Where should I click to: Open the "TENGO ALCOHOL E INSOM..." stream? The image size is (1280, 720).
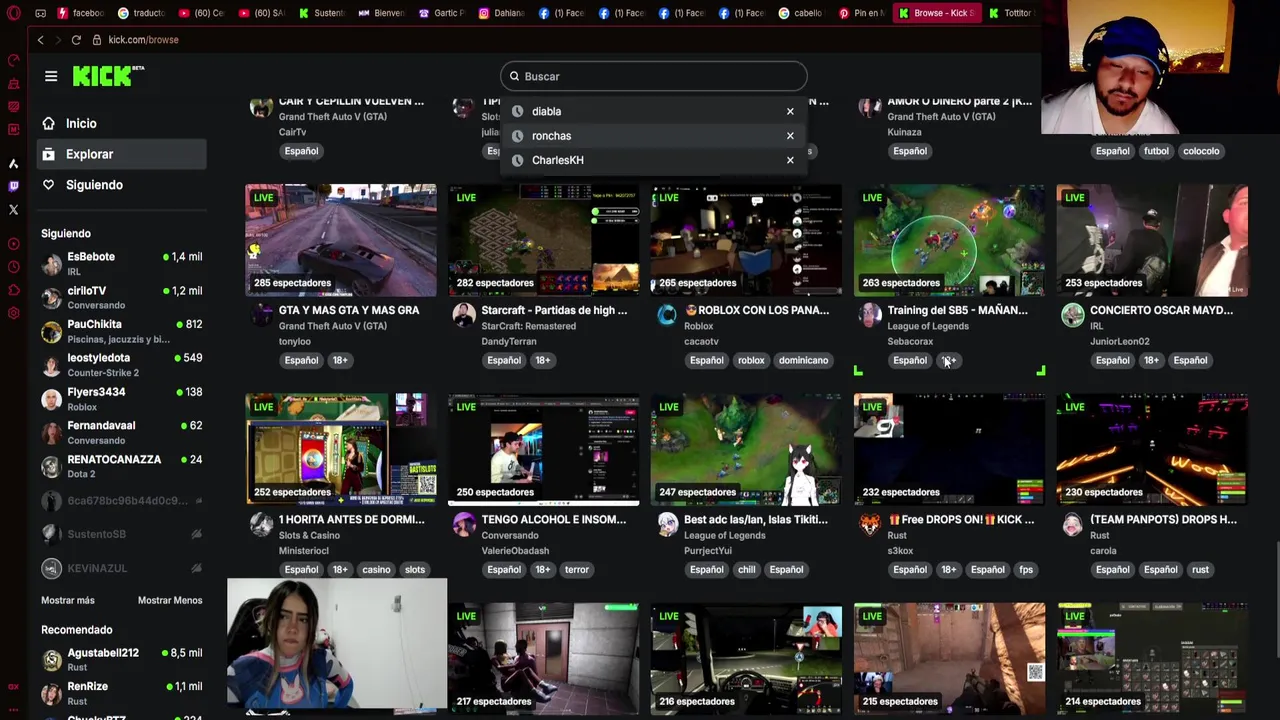click(554, 519)
